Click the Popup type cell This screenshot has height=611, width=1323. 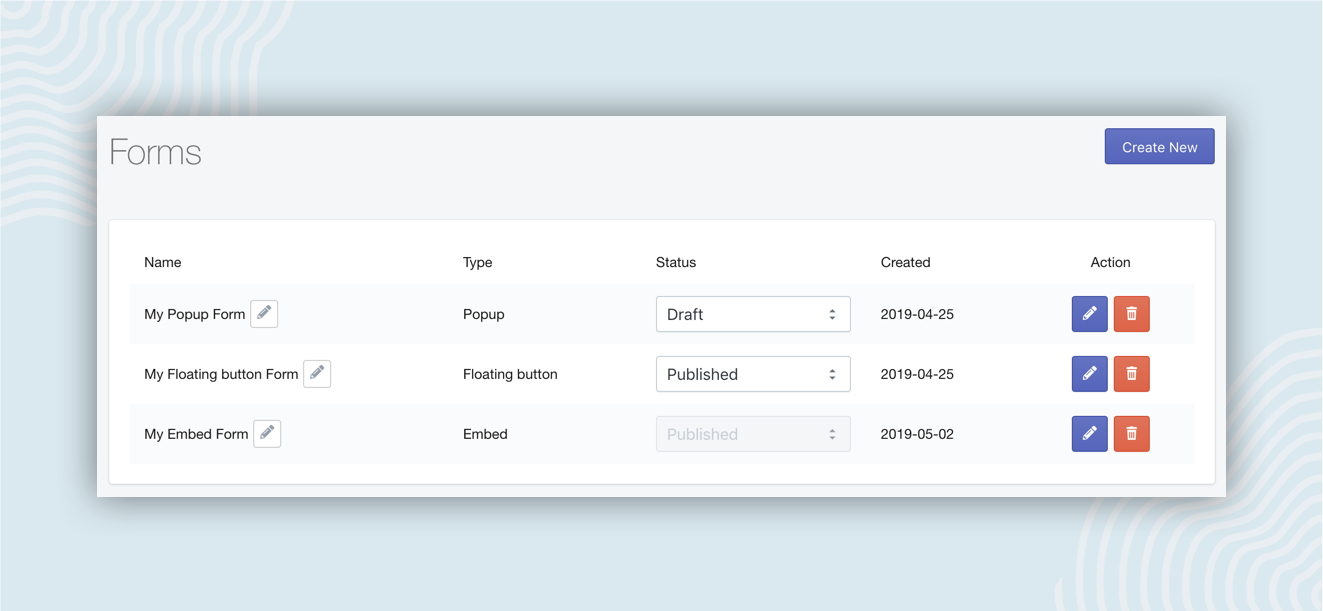tap(484, 314)
